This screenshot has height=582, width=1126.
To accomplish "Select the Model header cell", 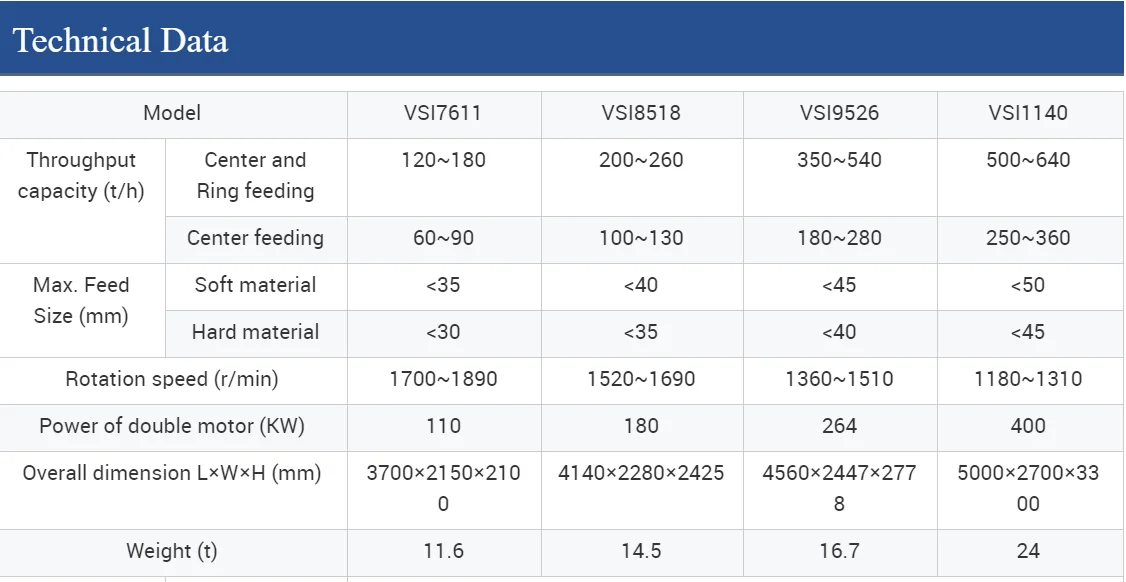I will click(172, 113).
